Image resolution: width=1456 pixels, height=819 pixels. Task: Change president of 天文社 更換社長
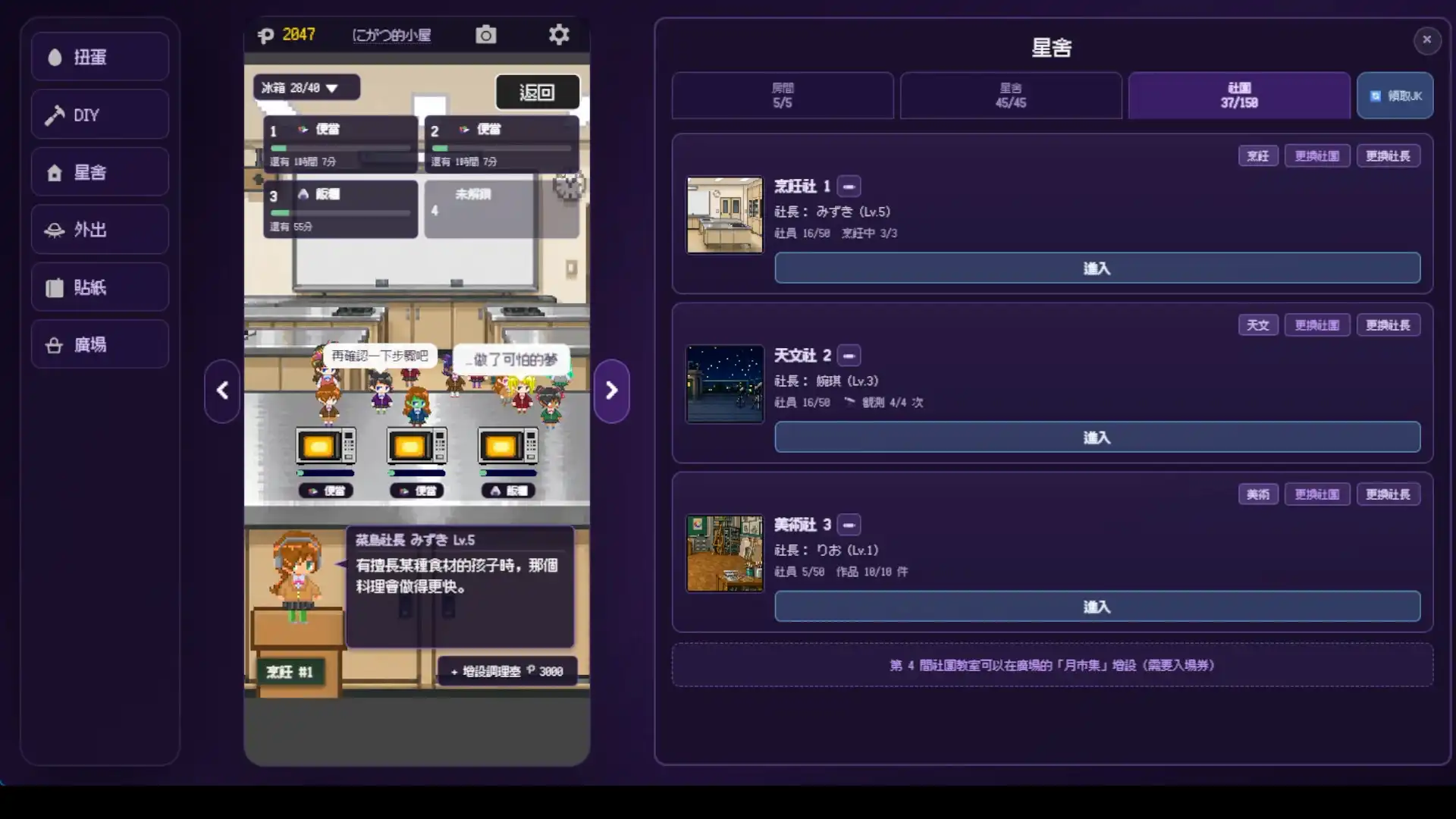[1389, 325]
